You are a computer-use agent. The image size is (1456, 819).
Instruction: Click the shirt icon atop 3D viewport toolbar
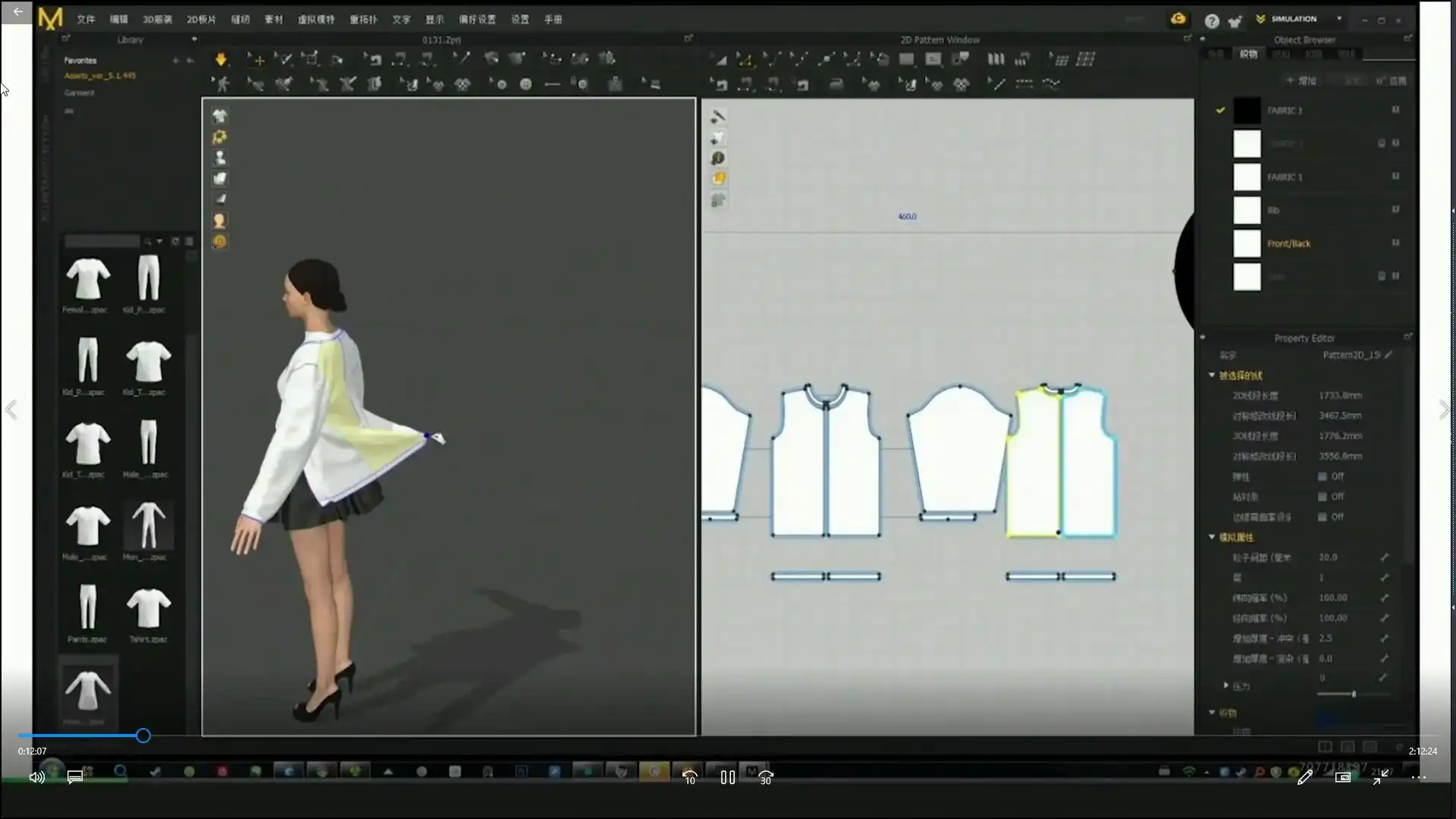coord(219,116)
